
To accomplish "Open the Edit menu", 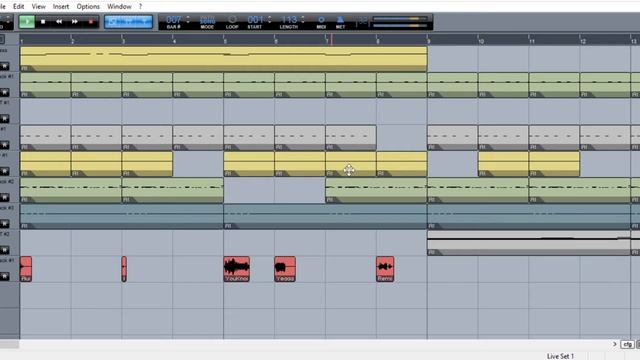I will click(18, 7).
